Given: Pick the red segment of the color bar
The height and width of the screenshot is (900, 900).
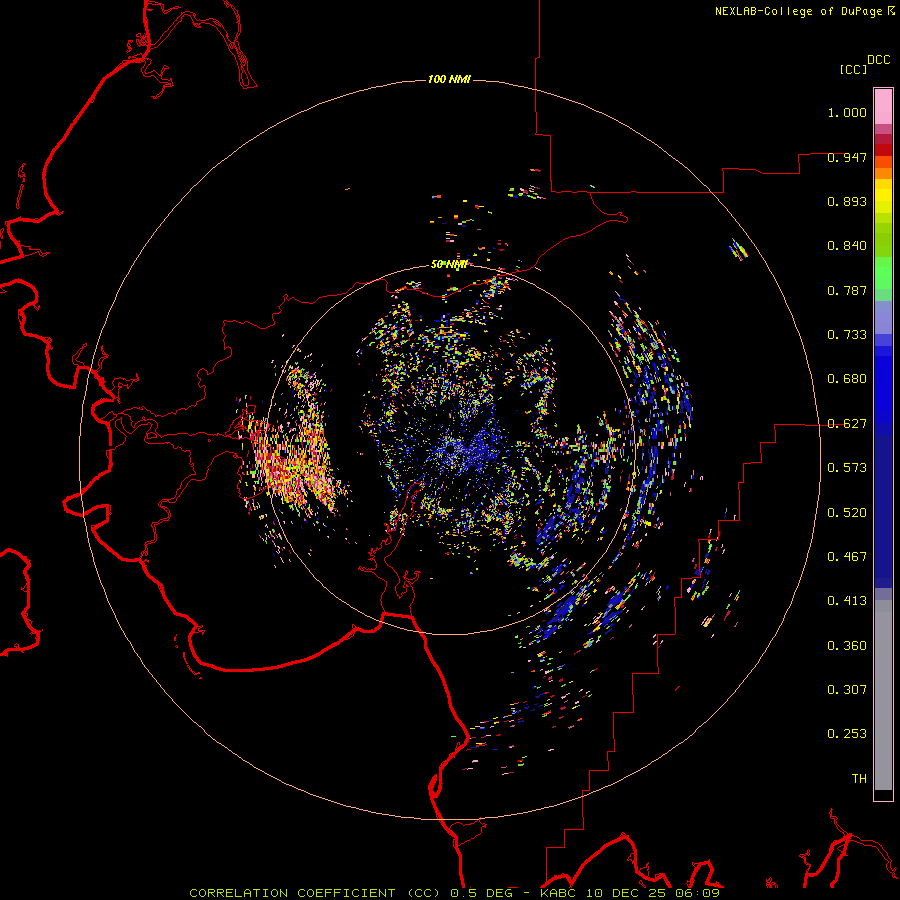Looking at the screenshot, I should pos(883,150).
